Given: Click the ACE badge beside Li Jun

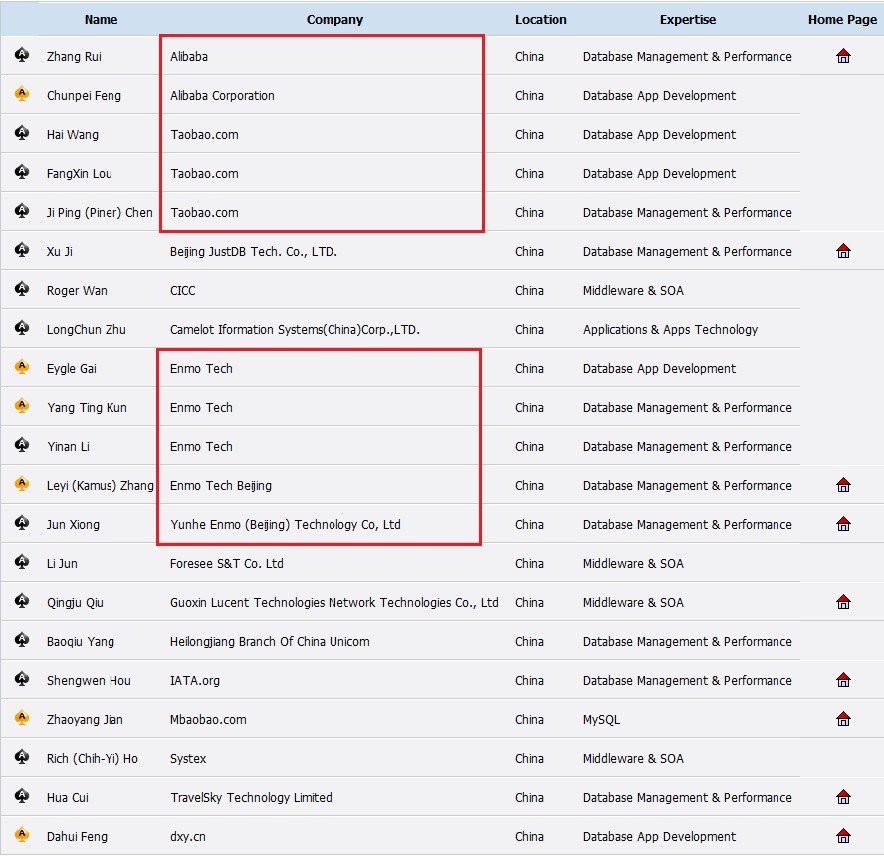Looking at the screenshot, I should [x=22, y=562].
